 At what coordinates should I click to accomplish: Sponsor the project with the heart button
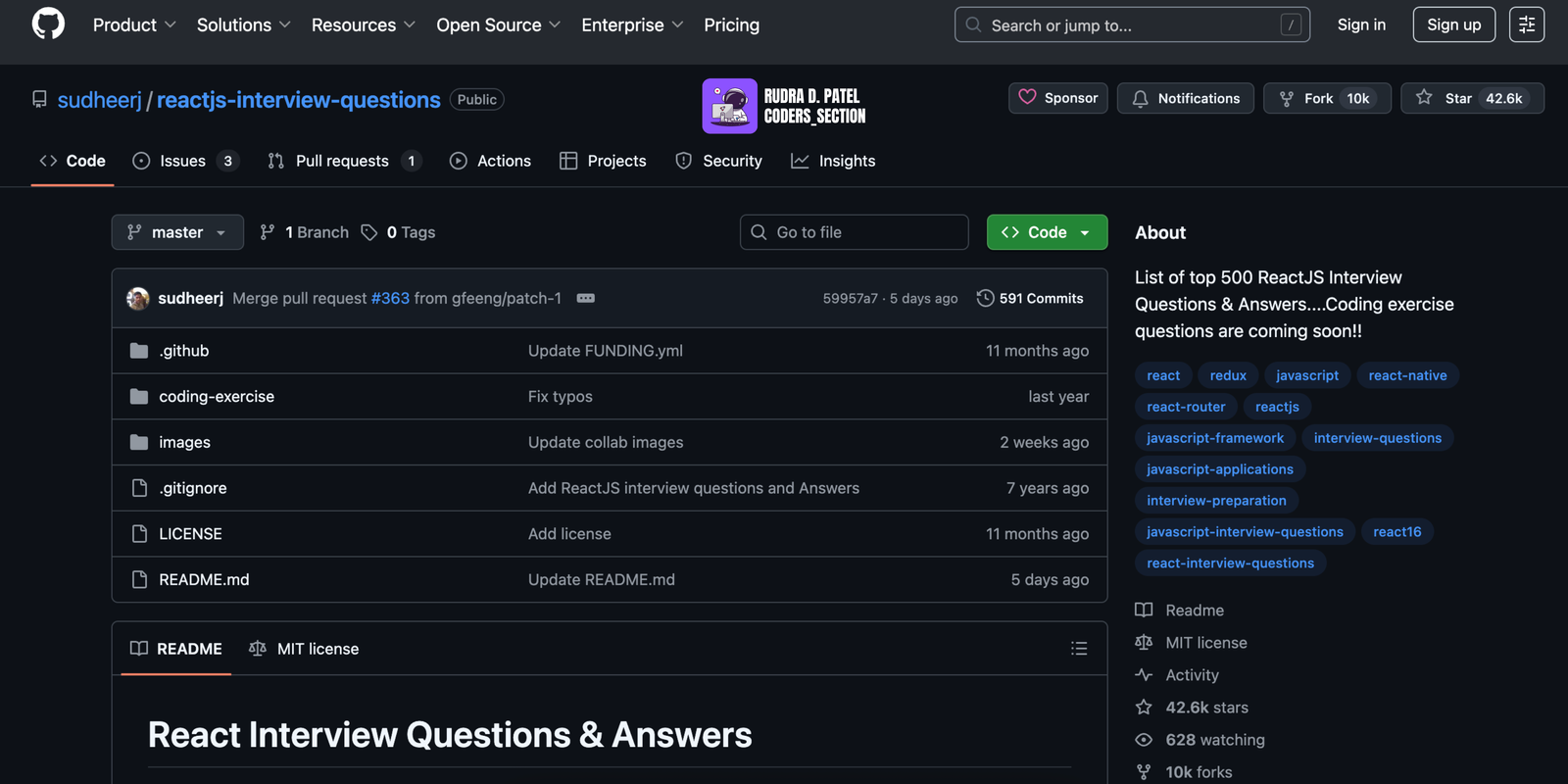[1058, 98]
